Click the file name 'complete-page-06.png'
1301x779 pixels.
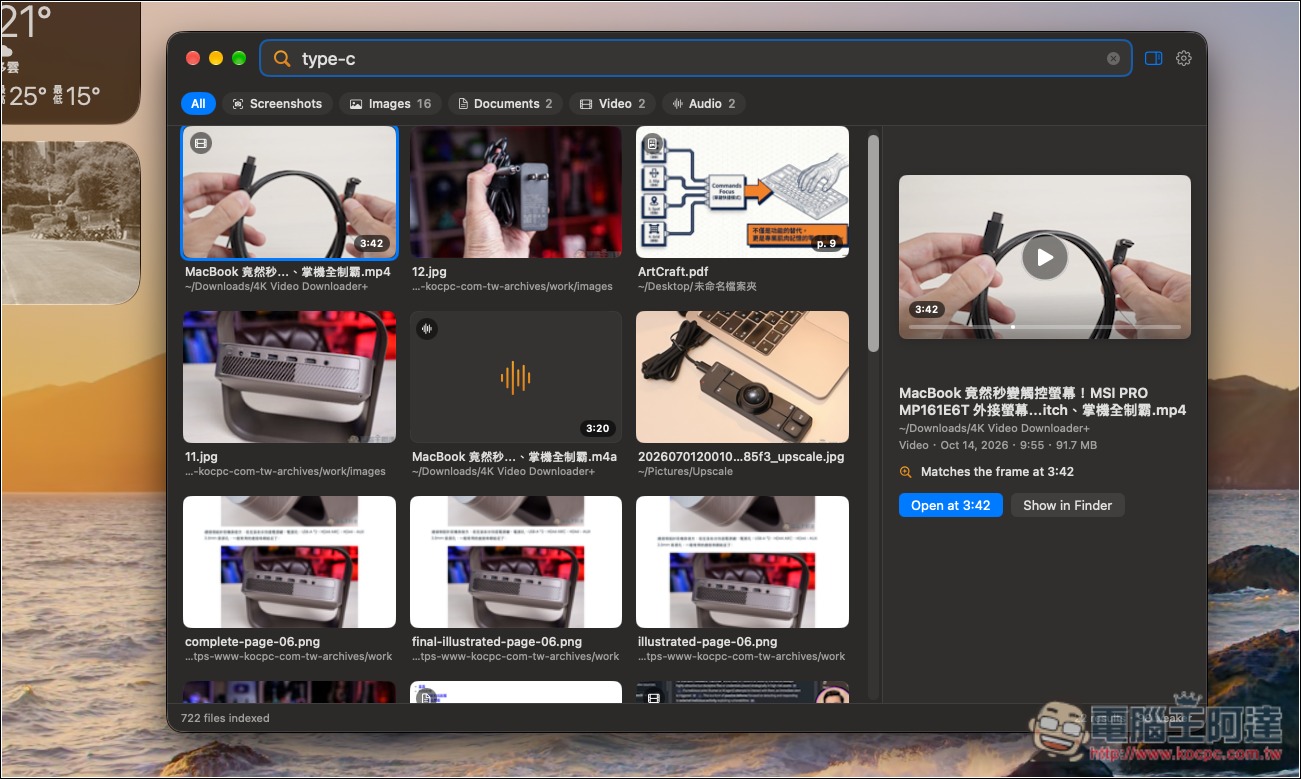pos(252,642)
